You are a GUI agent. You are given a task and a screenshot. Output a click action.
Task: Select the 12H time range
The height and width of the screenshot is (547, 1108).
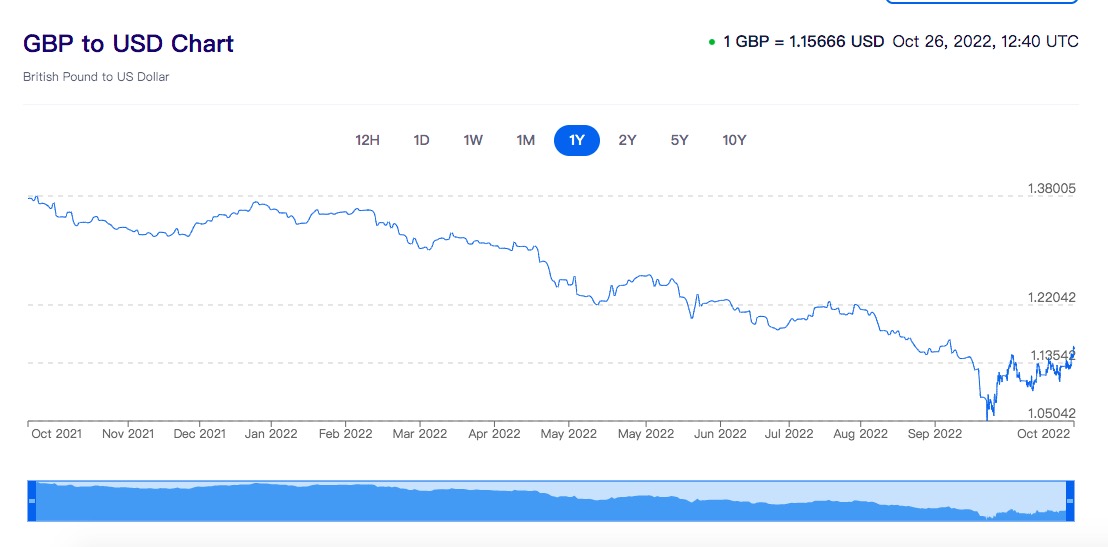(x=368, y=140)
